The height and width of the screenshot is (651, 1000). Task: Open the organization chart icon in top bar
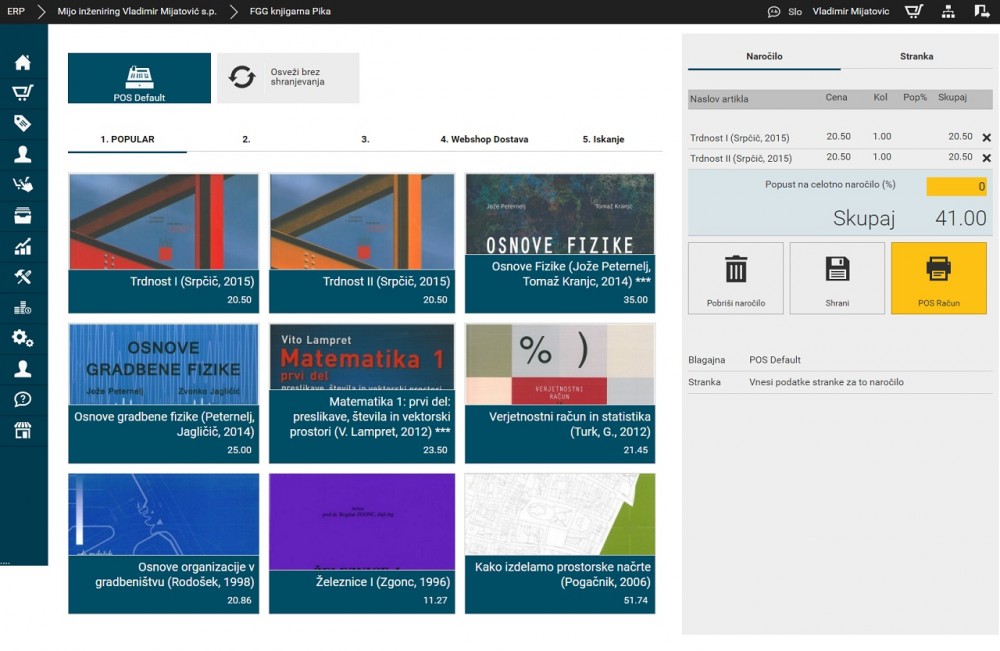pos(948,12)
